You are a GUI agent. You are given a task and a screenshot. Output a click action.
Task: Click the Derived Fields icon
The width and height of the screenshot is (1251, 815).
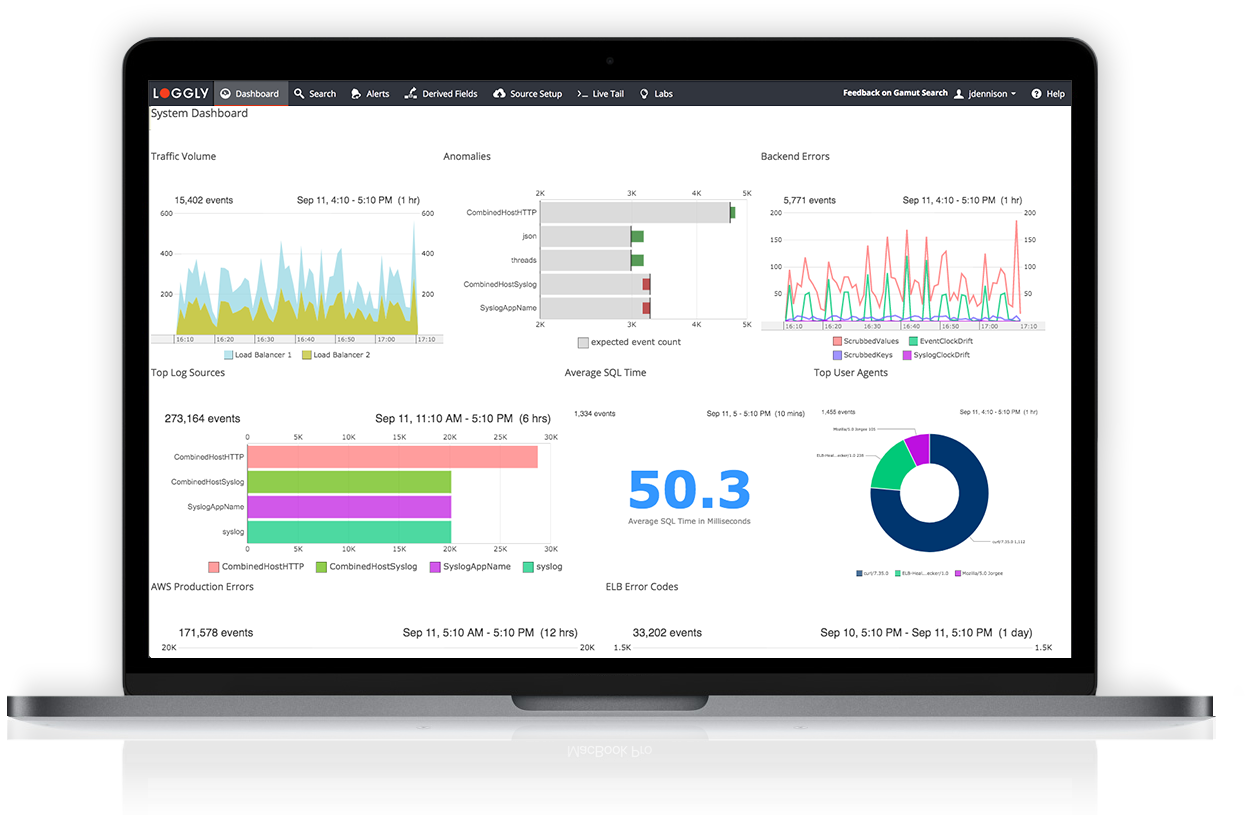[411, 94]
